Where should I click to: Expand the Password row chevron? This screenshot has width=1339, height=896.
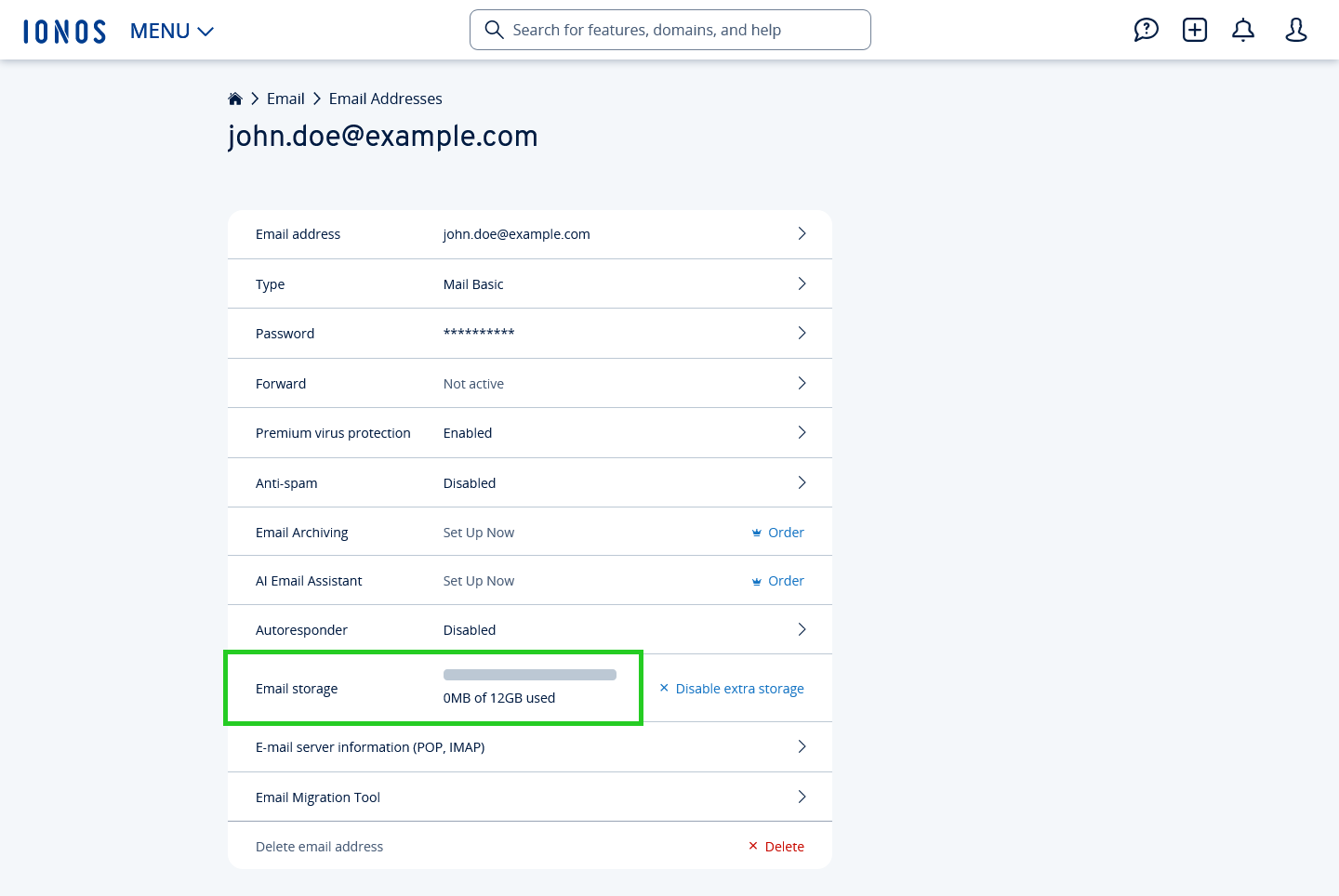802,332
